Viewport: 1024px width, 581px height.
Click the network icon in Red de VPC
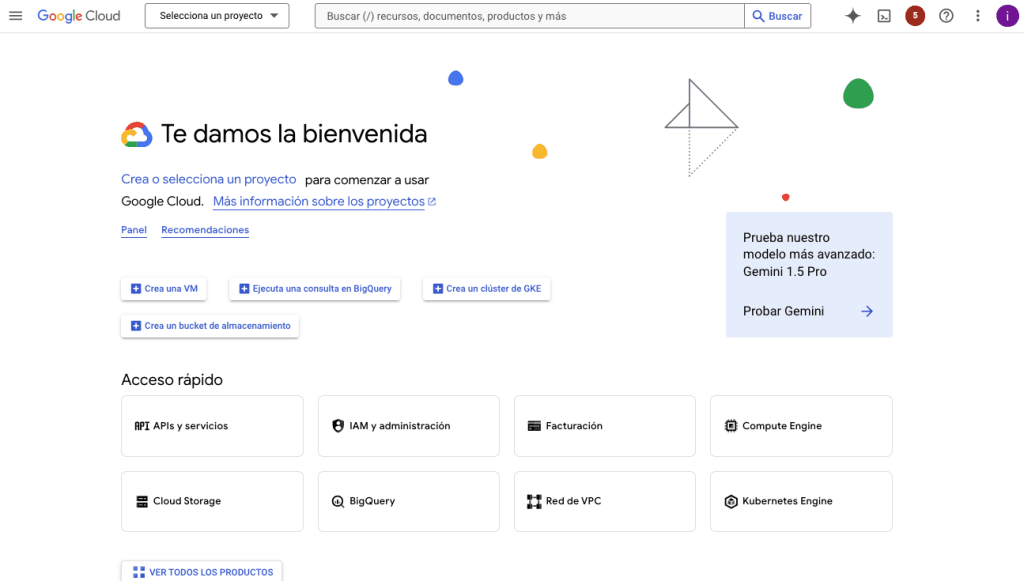click(534, 501)
